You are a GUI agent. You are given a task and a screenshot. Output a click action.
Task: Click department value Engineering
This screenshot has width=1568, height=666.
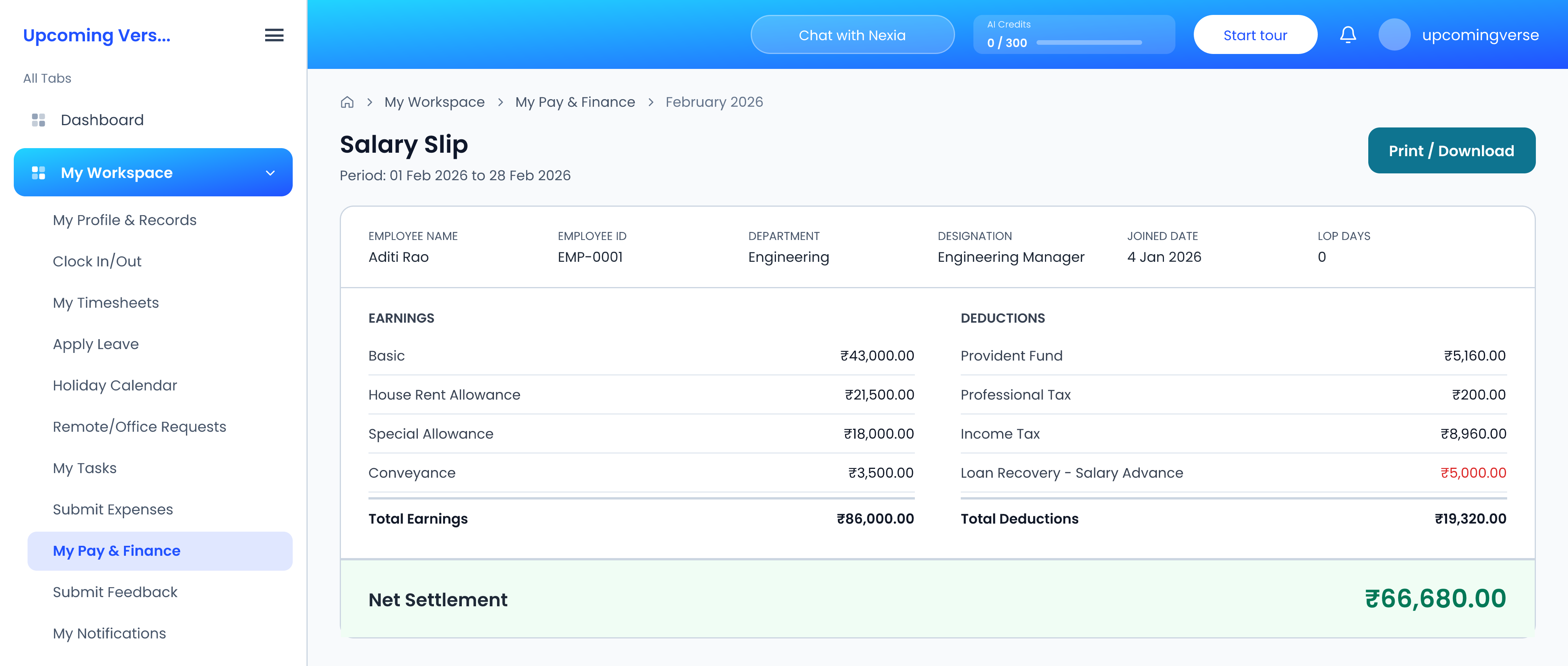[788, 257]
